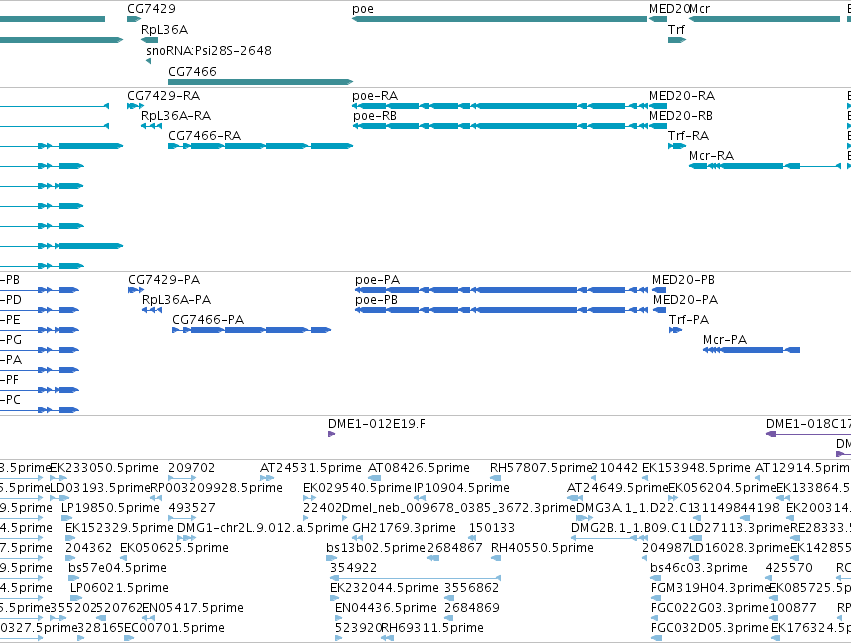Select the CG7466 gene feature bar
This screenshot has height=643, width=851.
point(261,82)
